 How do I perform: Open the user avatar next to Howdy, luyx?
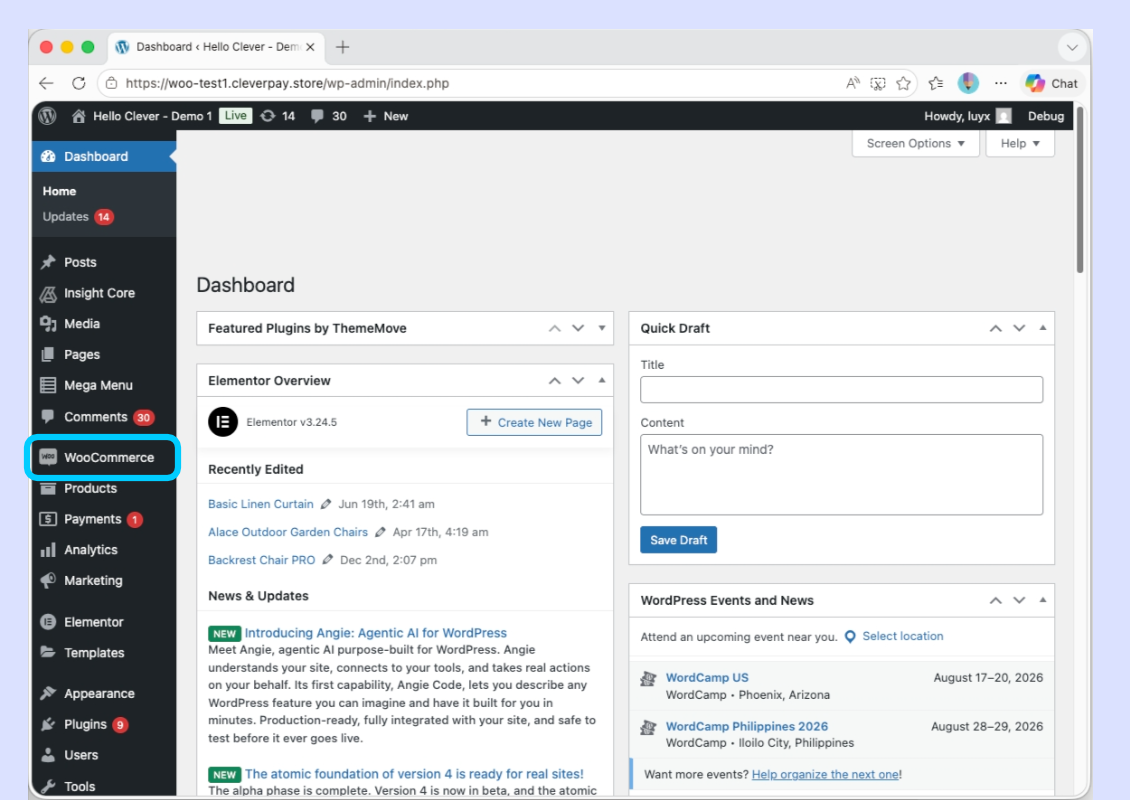pos(1004,116)
